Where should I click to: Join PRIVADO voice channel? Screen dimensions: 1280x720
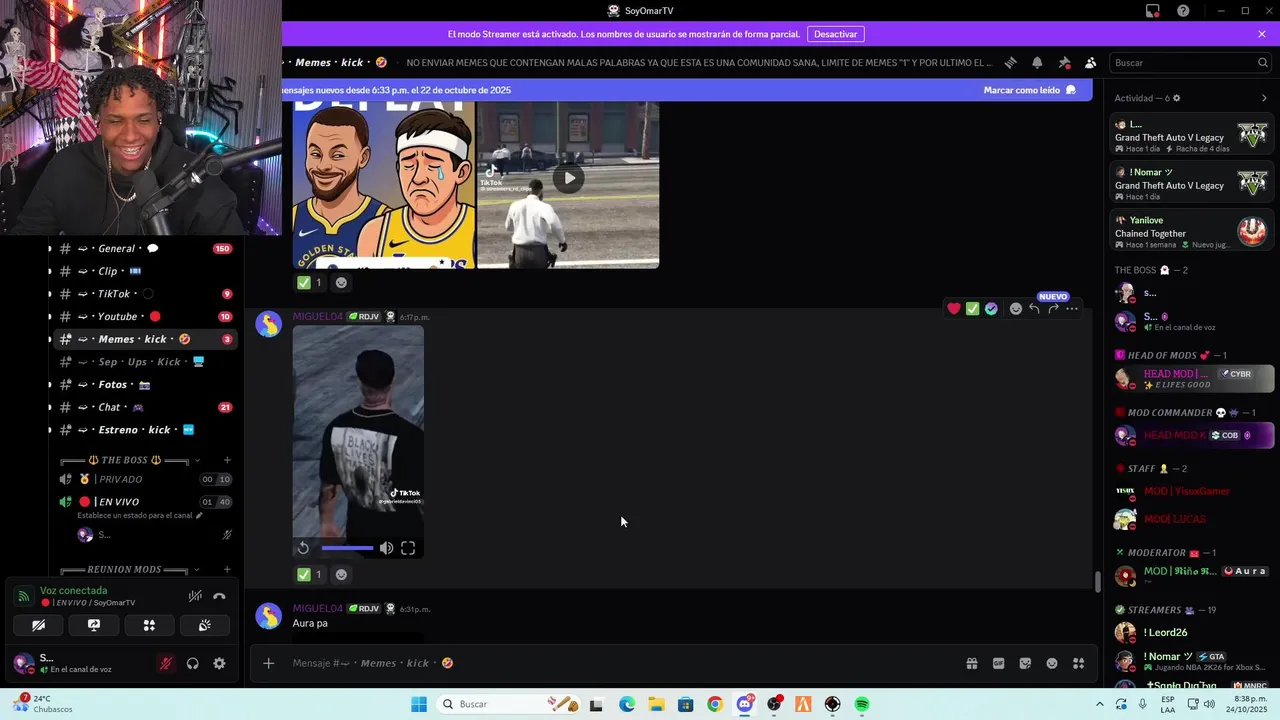pos(146,479)
